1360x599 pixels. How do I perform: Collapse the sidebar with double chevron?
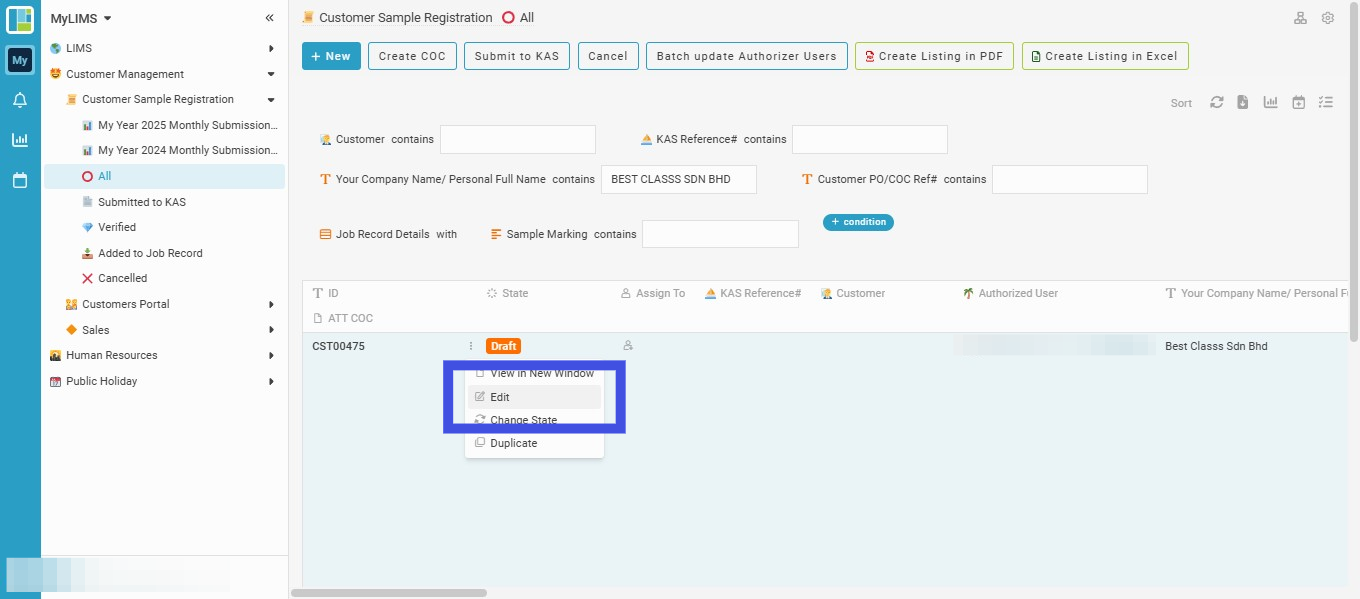point(269,18)
